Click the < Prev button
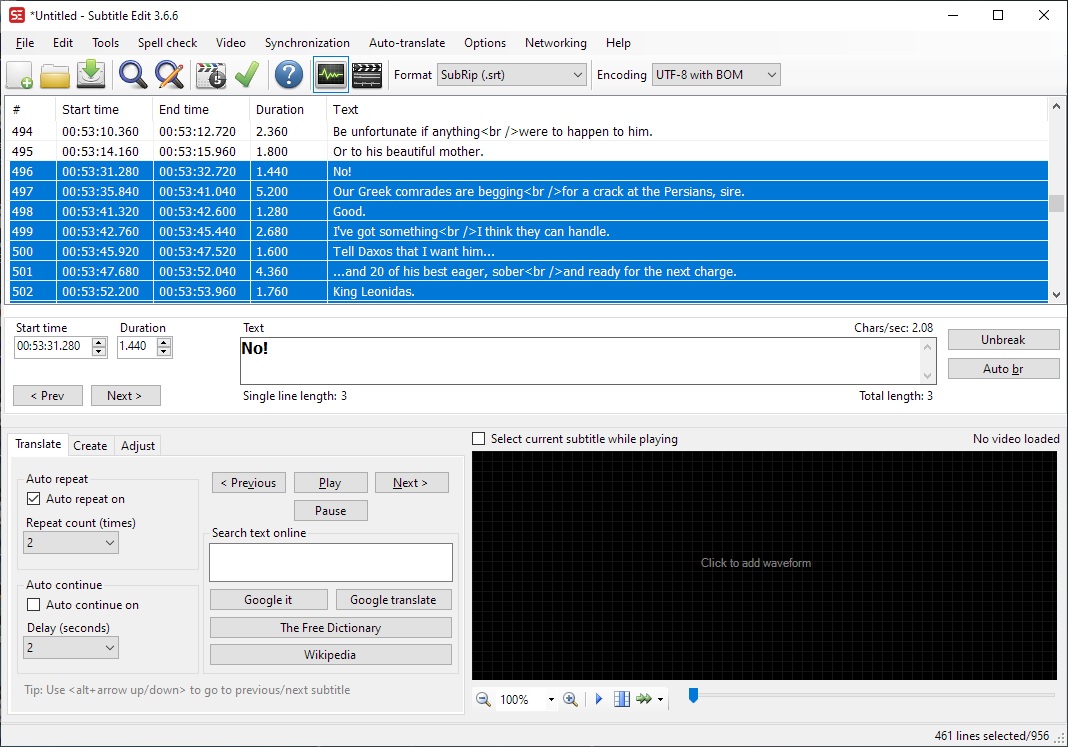The image size is (1068, 747). (48, 396)
